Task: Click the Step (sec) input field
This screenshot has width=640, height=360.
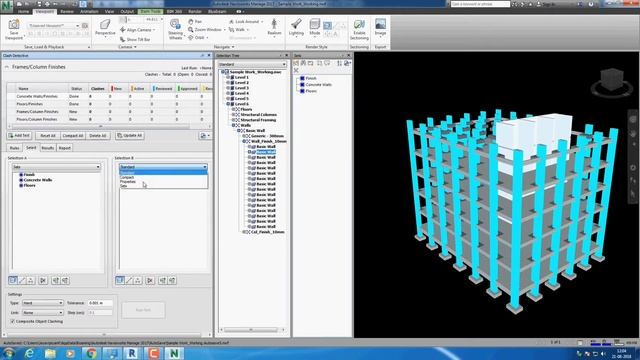Action: coord(100,313)
